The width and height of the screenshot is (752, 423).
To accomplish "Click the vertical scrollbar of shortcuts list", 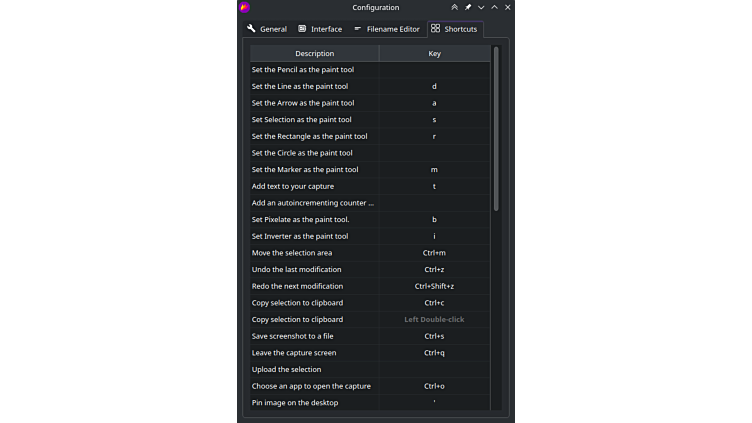I will click(x=495, y=130).
